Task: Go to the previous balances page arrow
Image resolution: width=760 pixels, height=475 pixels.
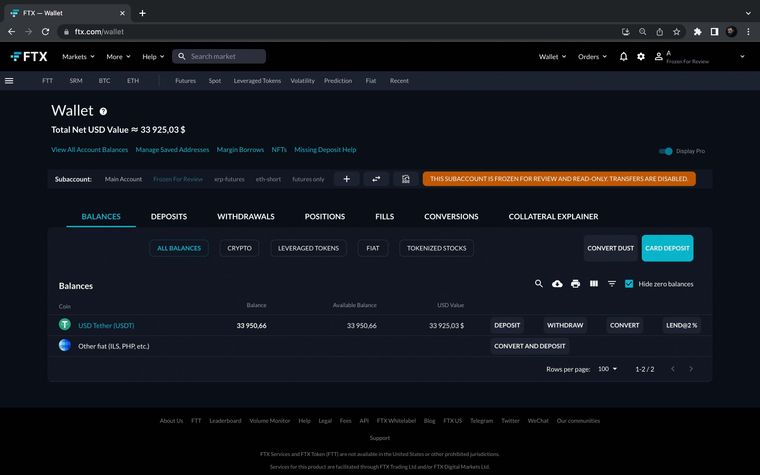Action: coord(673,369)
